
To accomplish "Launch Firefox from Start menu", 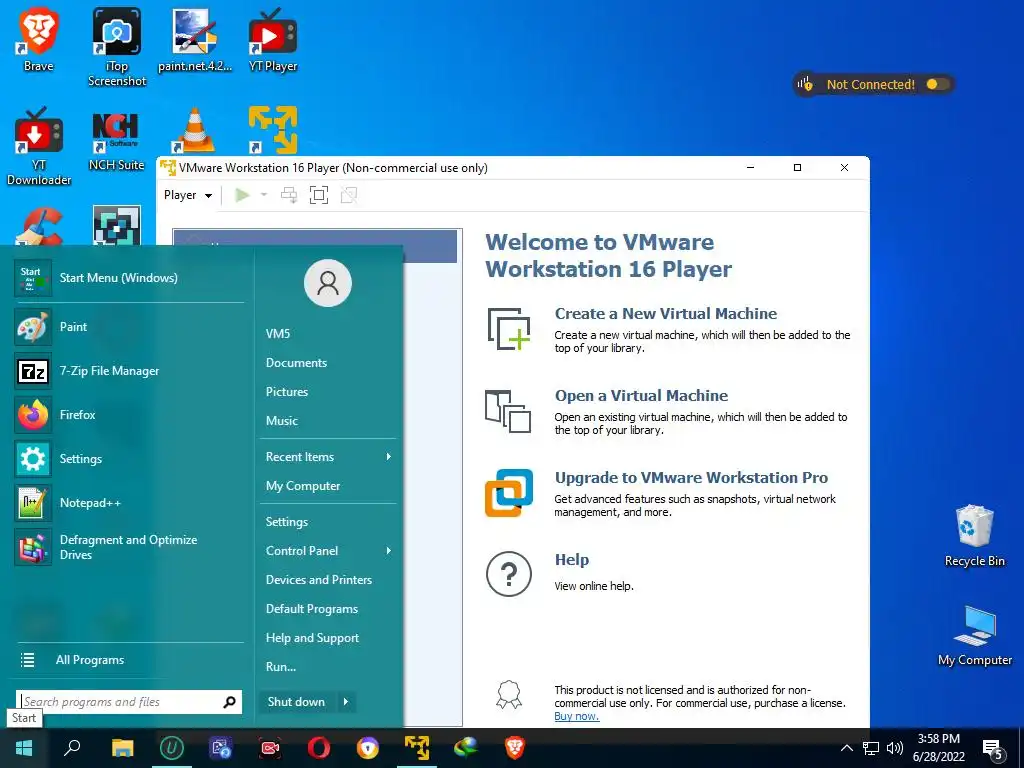I will click(129, 415).
